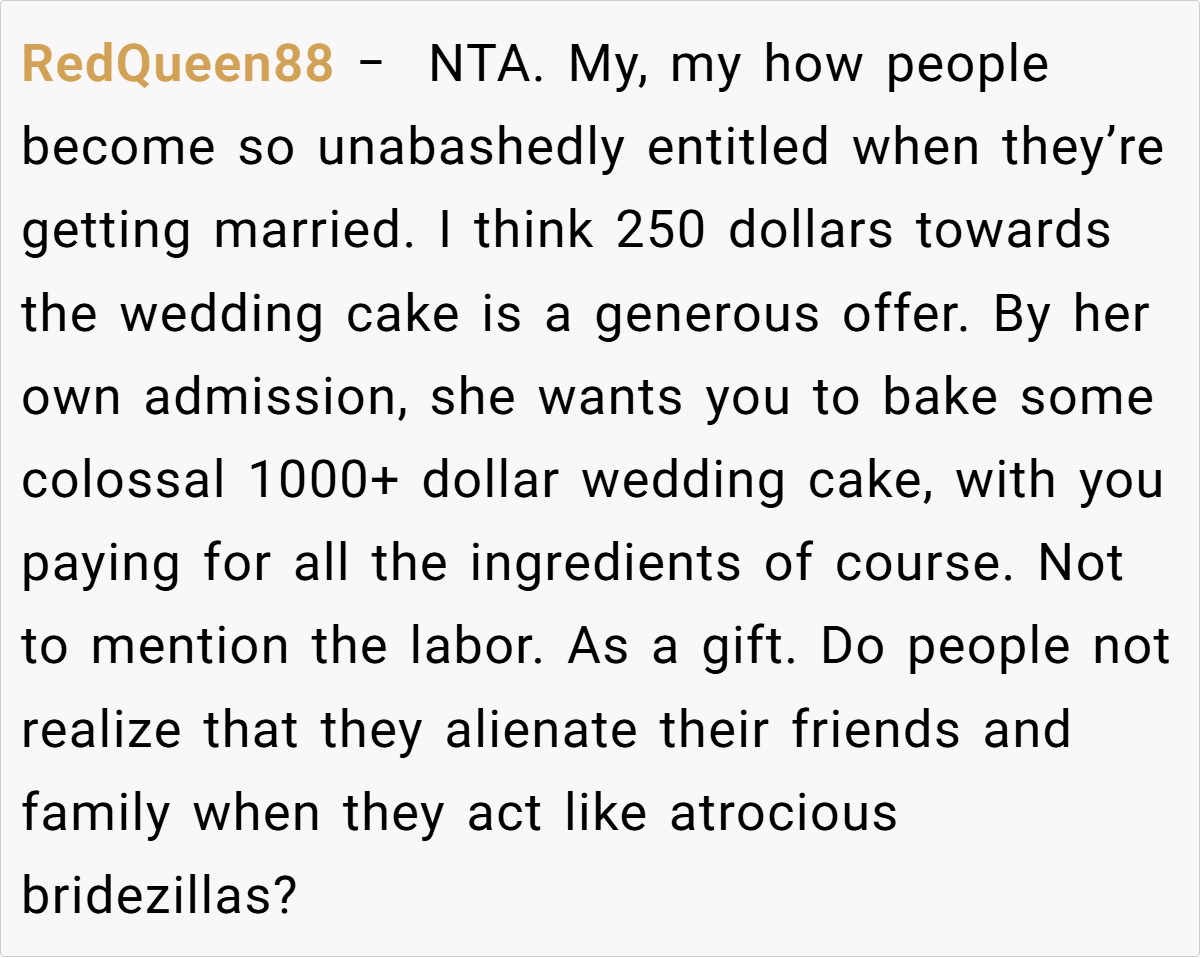Screen dimensions: 1200x958
Task: Click the word colossal
Action: coord(124,481)
